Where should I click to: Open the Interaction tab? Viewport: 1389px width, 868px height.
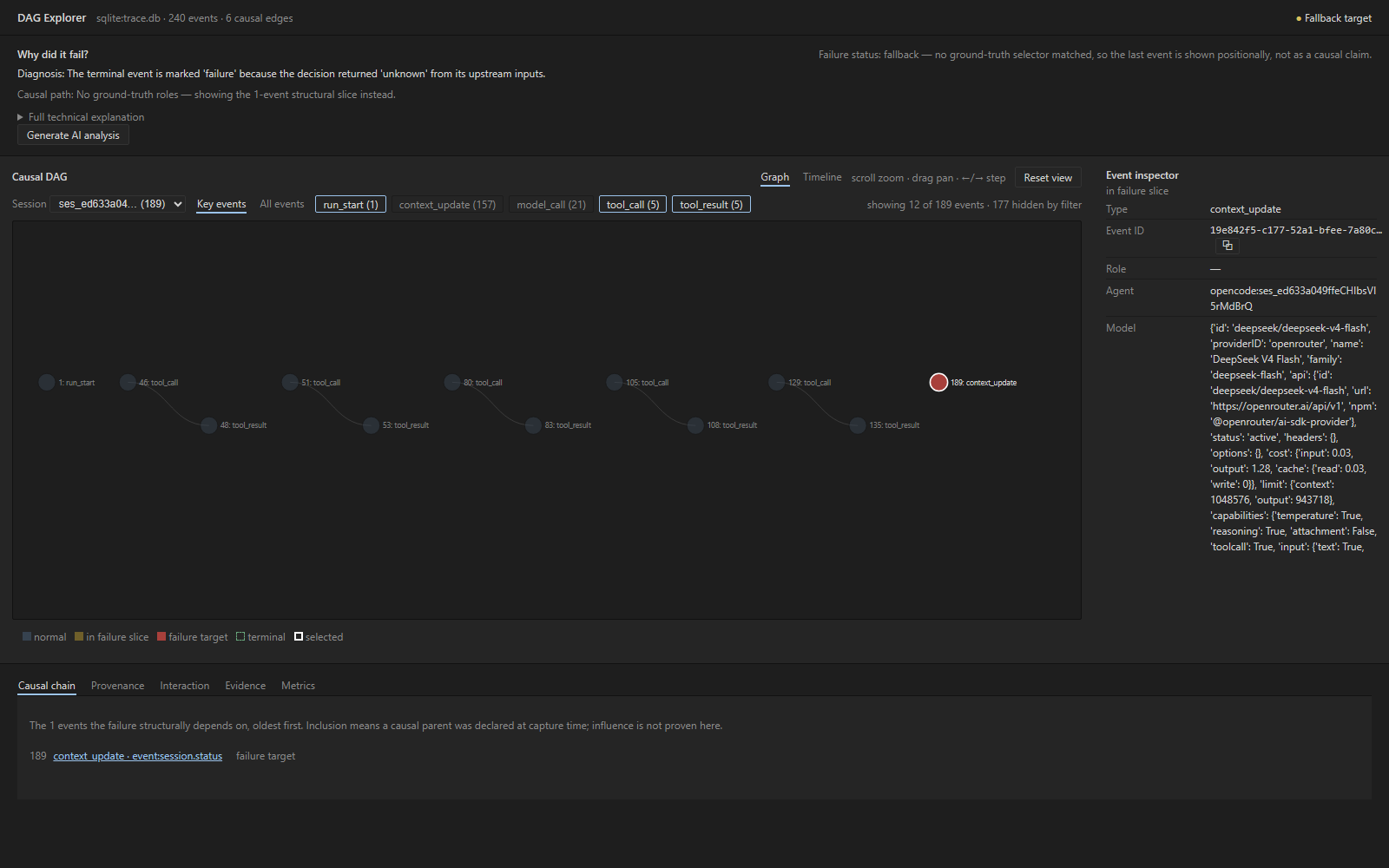click(x=185, y=686)
